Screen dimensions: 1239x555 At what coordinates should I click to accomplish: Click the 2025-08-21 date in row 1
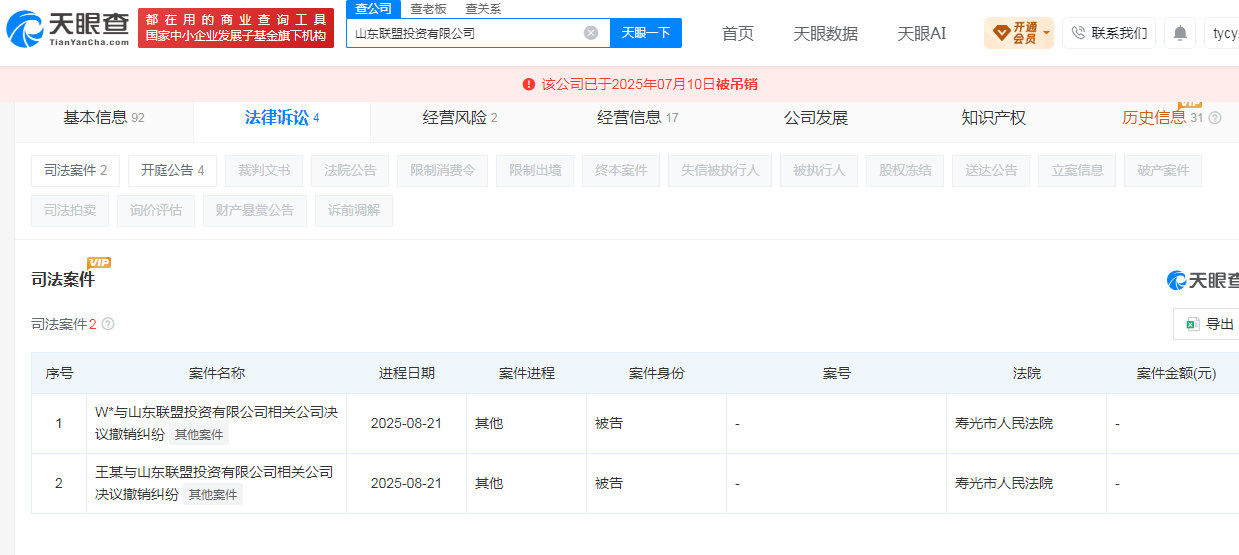(x=406, y=424)
